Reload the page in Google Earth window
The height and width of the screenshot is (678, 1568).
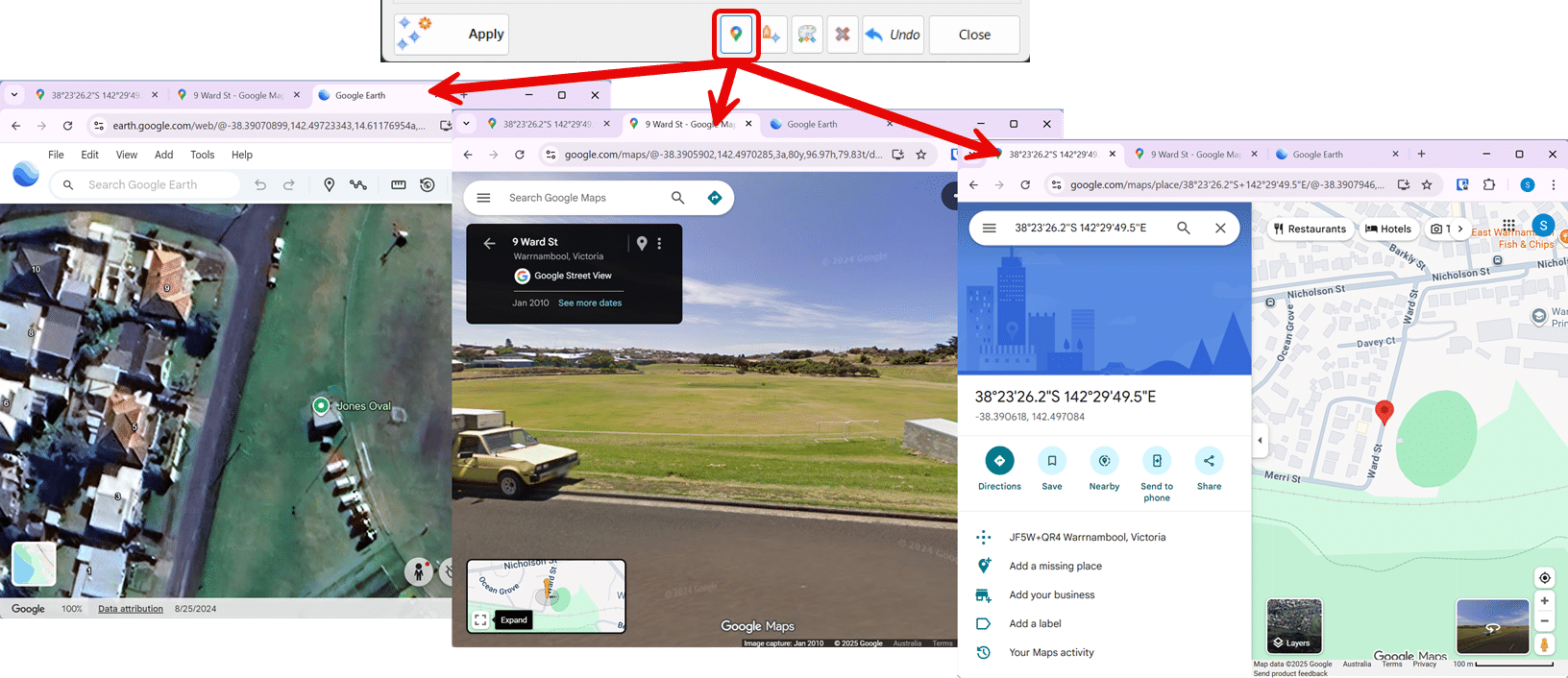[67, 126]
